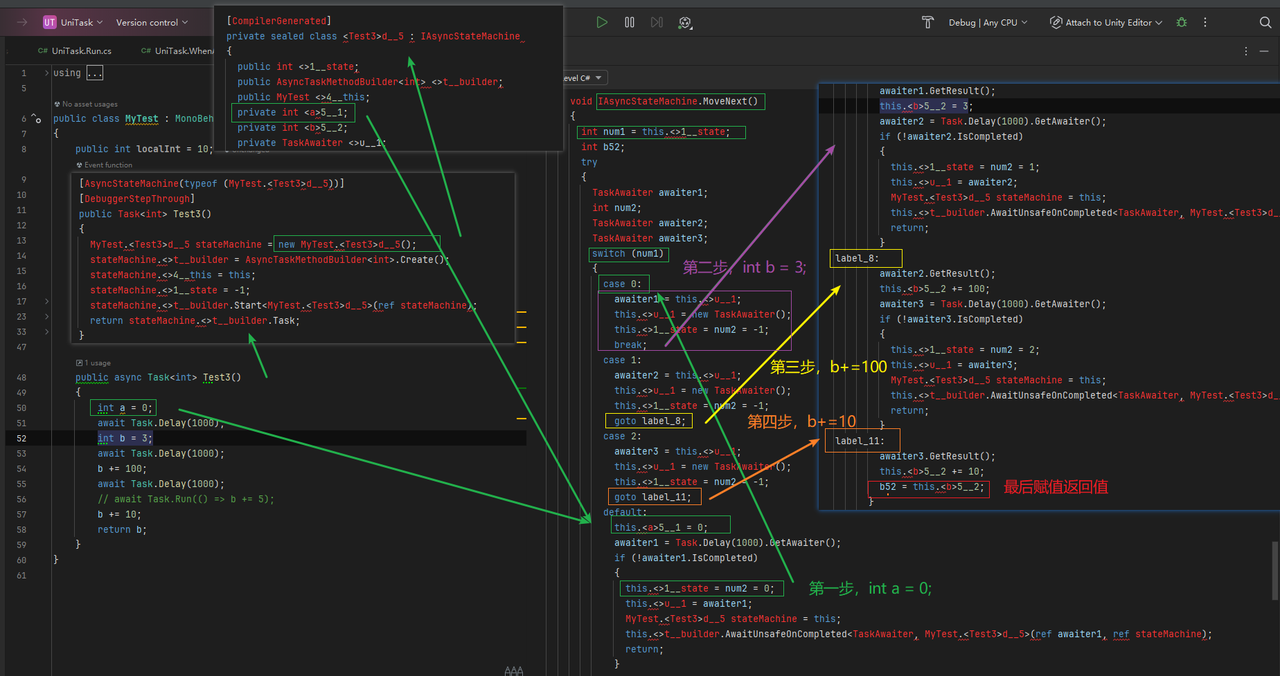The width and height of the screenshot is (1280, 676).
Task: Click the Pause toolbar icon
Action: point(629,22)
